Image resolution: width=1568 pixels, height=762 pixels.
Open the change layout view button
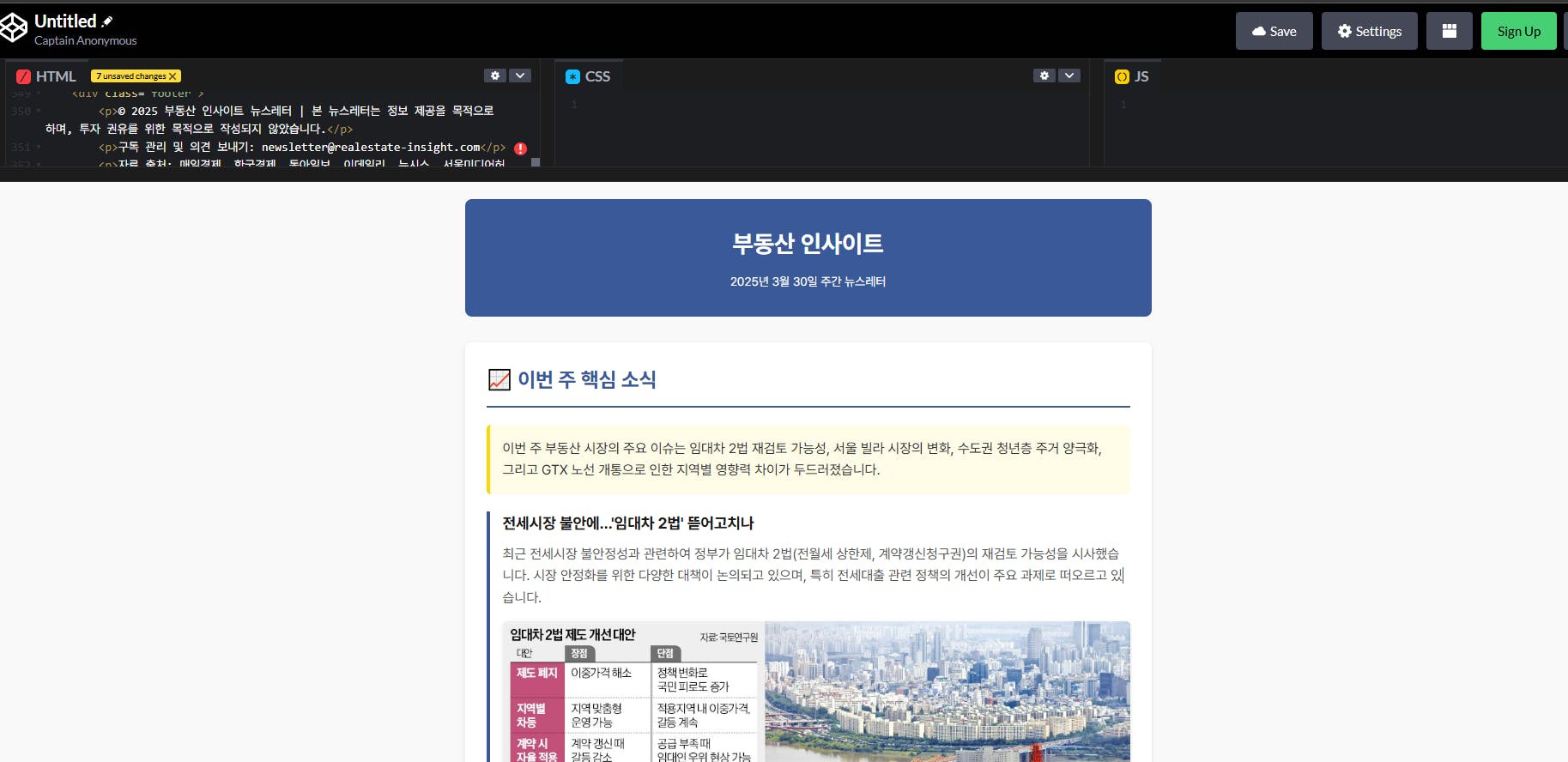point(1449,31)
